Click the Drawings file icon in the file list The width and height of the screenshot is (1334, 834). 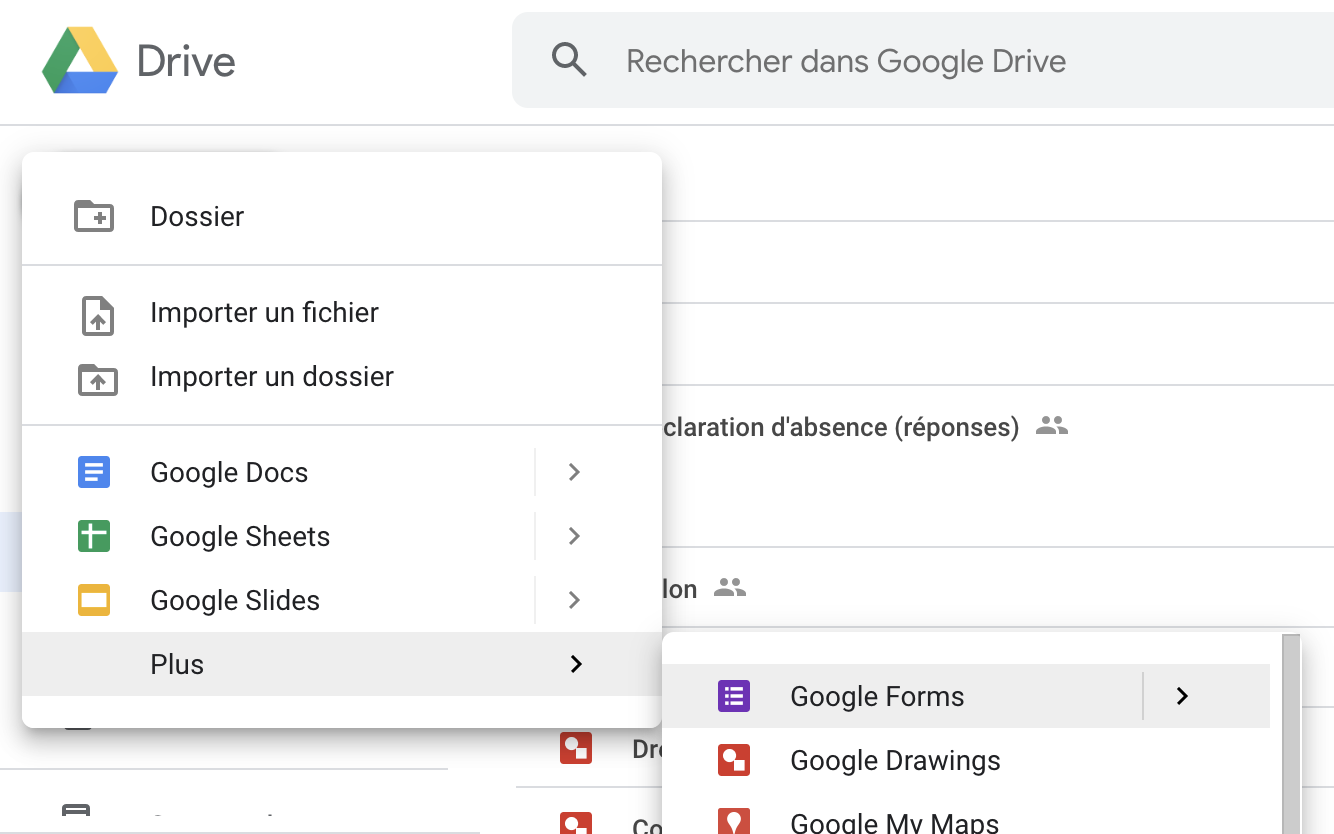point(575,748)
